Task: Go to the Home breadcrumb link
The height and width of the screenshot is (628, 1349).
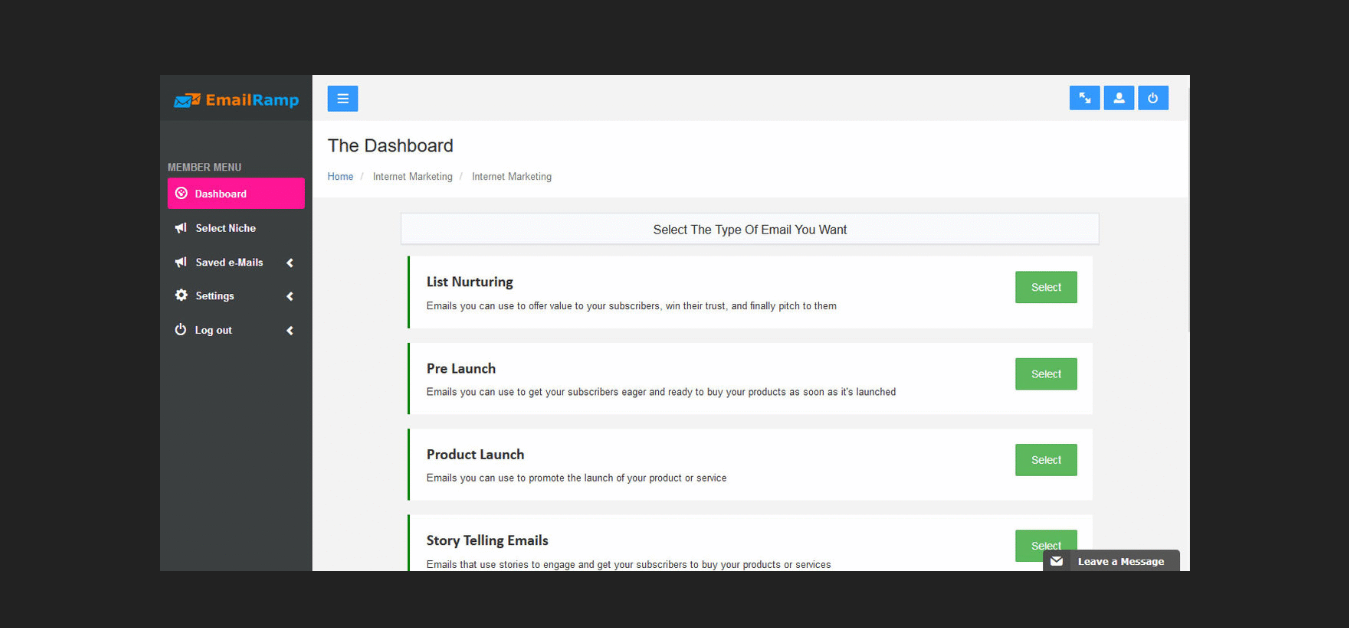Action: click(x=340, y=177)
